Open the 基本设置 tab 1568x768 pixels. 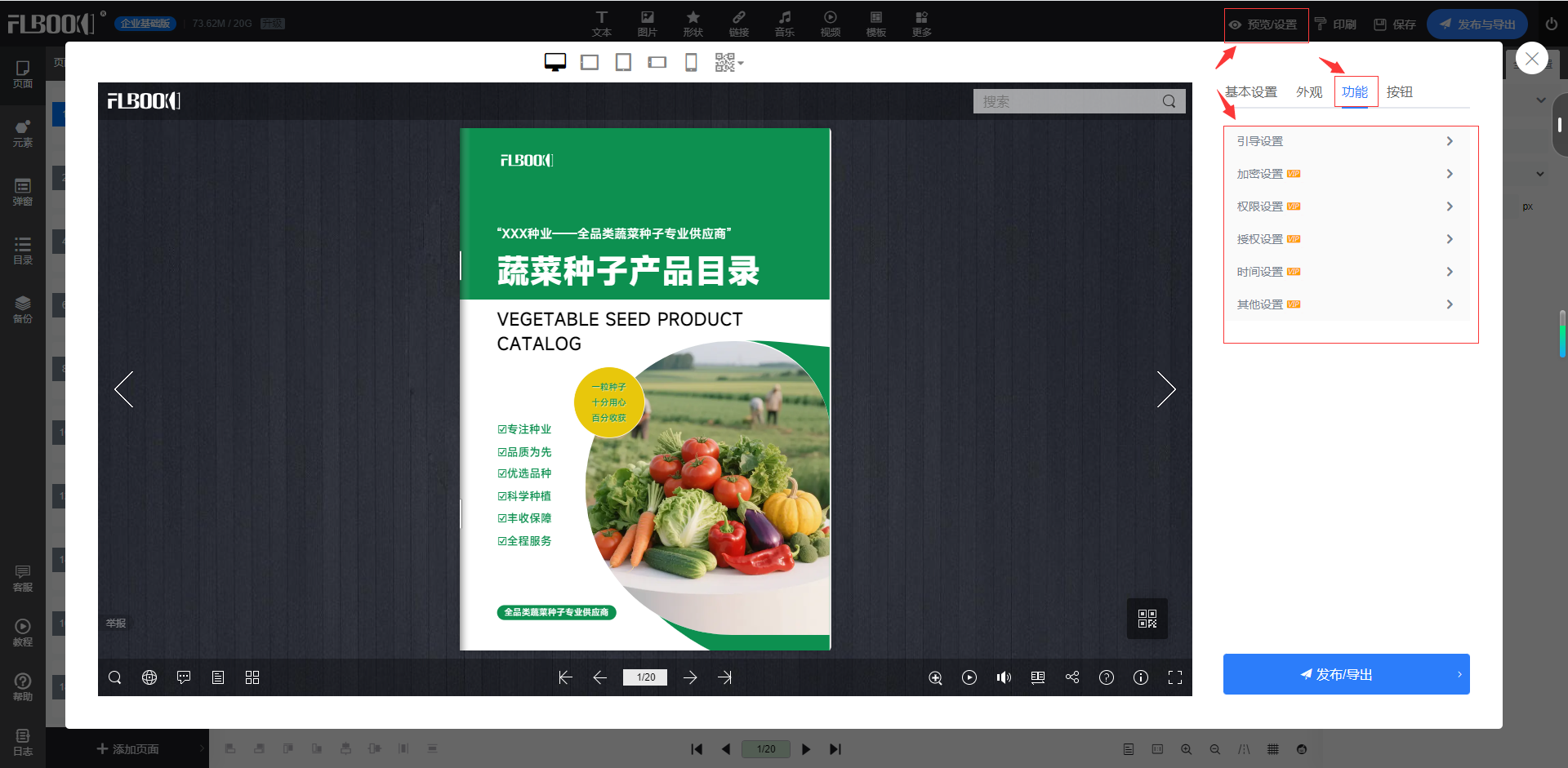[1250, 92]
